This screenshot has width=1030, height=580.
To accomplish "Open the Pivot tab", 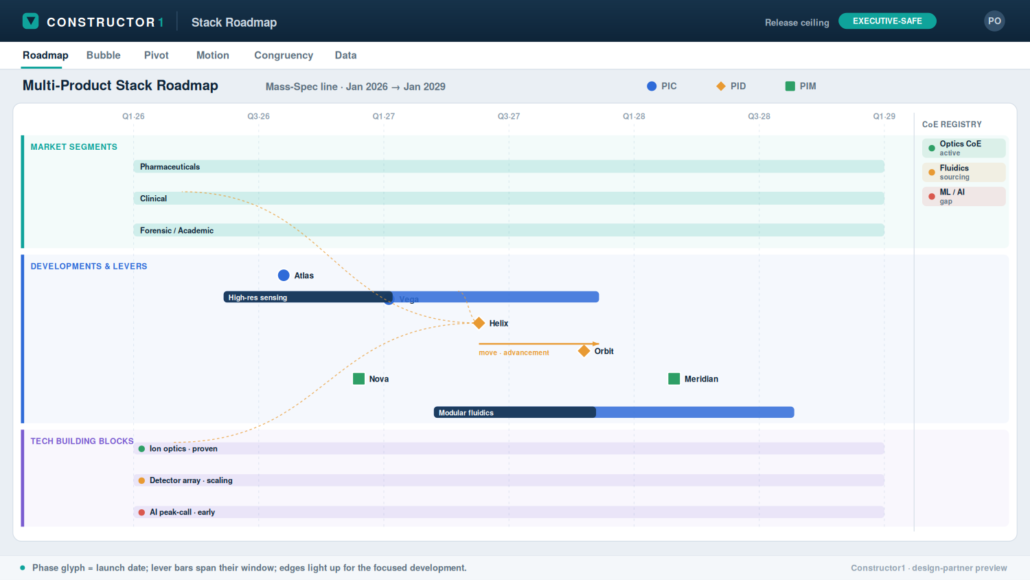I will [156, 55].
